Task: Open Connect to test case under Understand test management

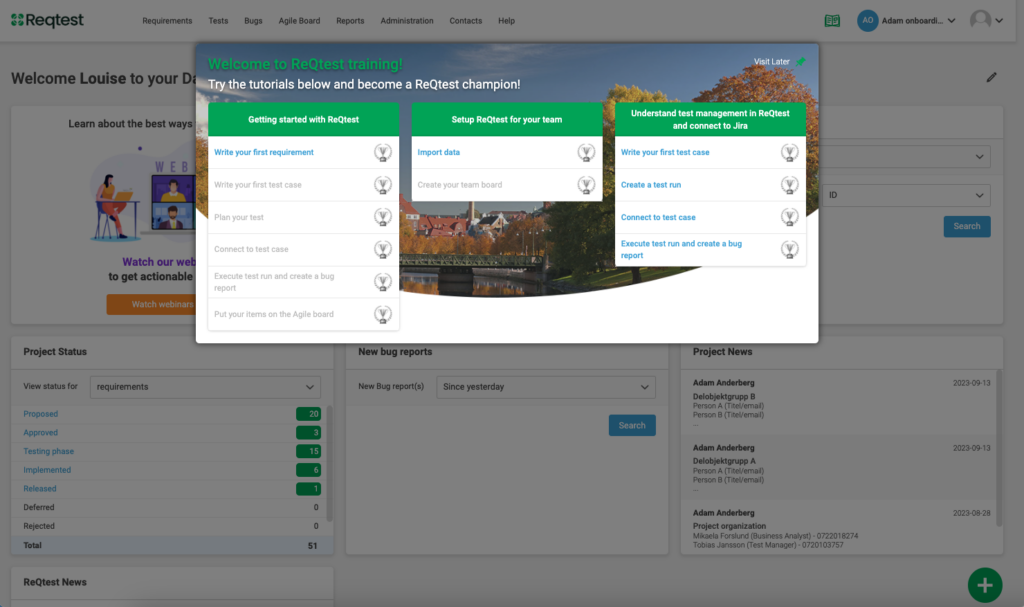Action: coord(658,218)
